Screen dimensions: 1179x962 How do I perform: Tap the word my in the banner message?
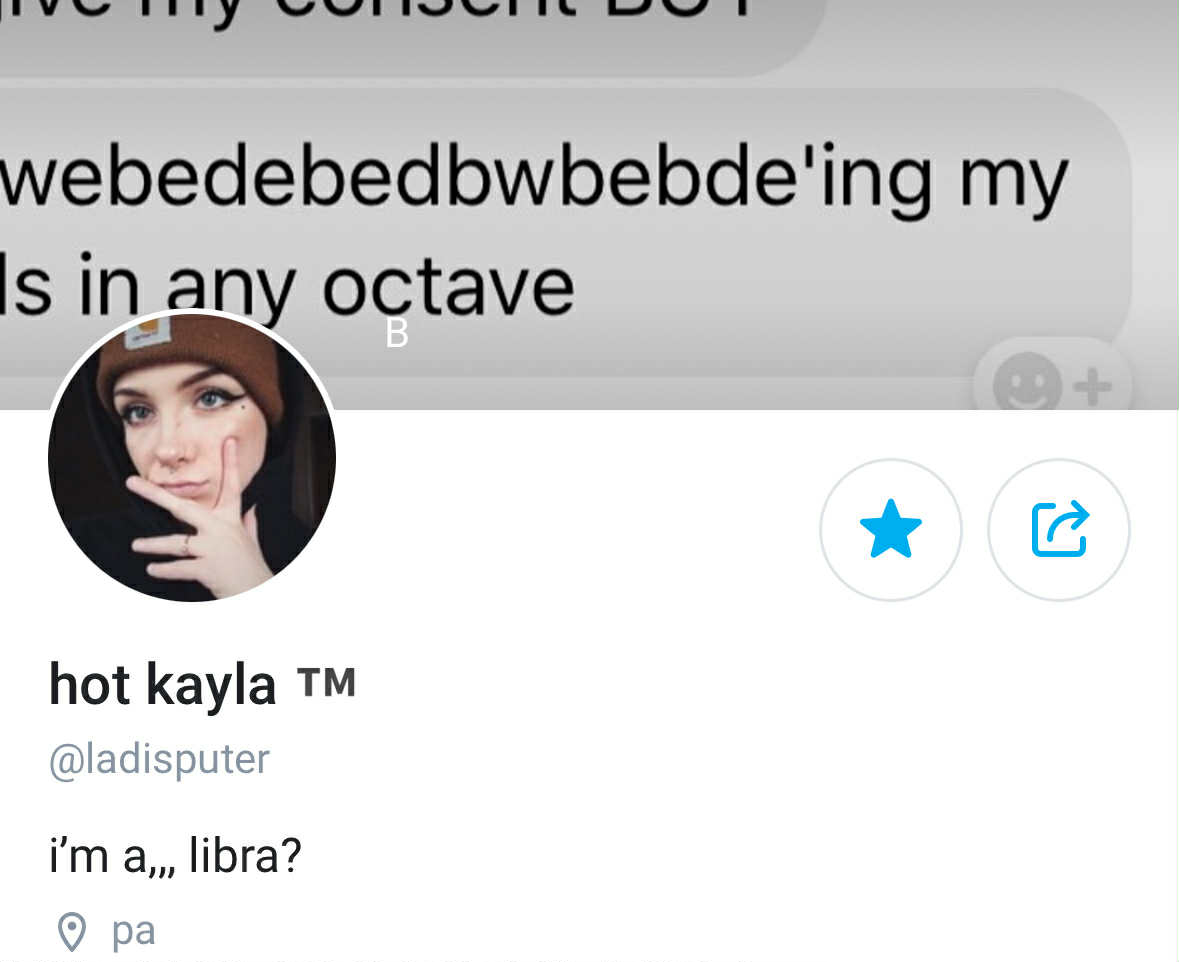tap(1014, 184)
